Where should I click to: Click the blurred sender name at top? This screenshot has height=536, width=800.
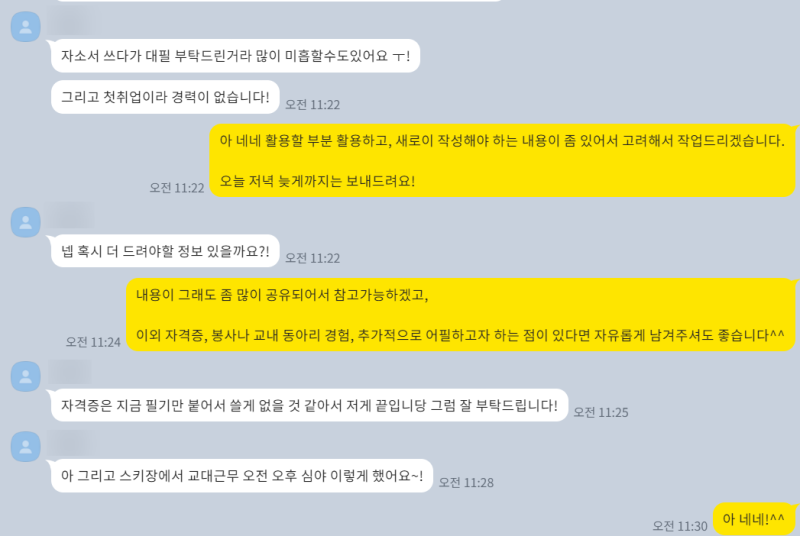72,22
